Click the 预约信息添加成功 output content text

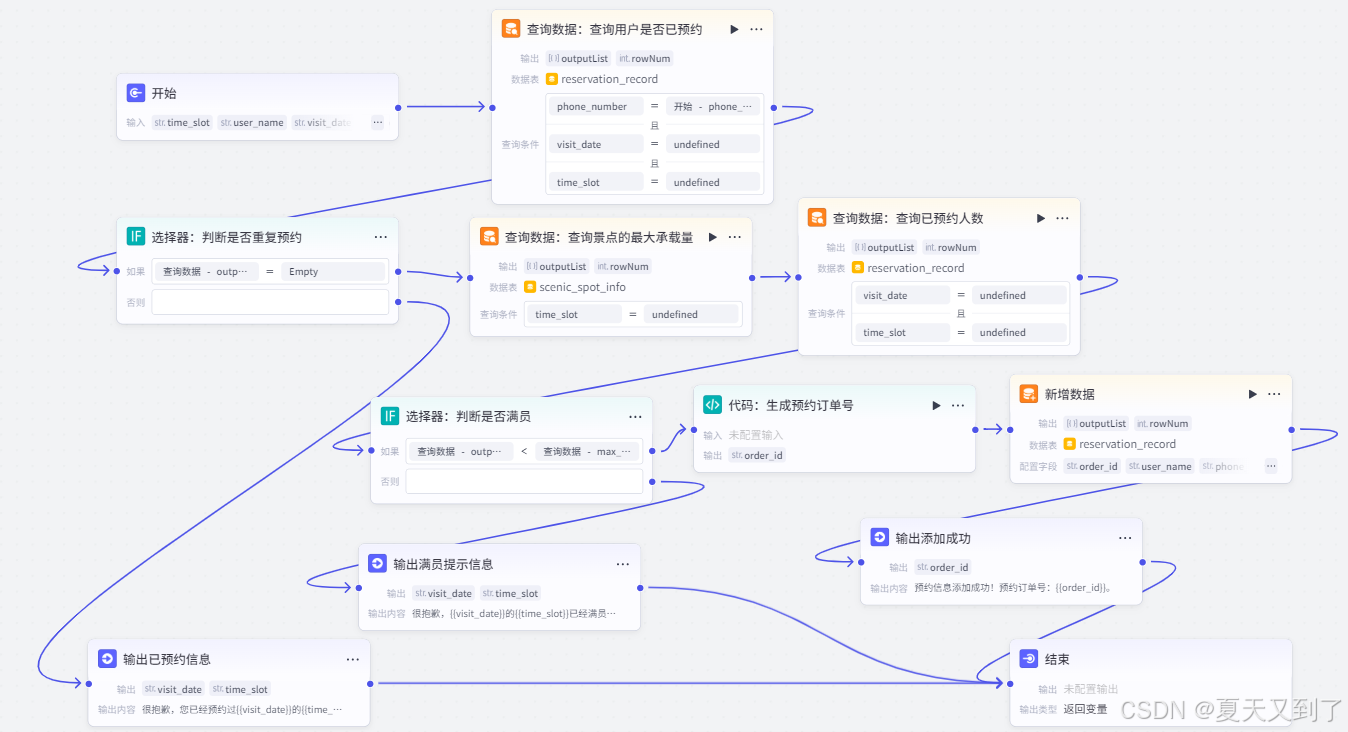tap(1013, 588)
